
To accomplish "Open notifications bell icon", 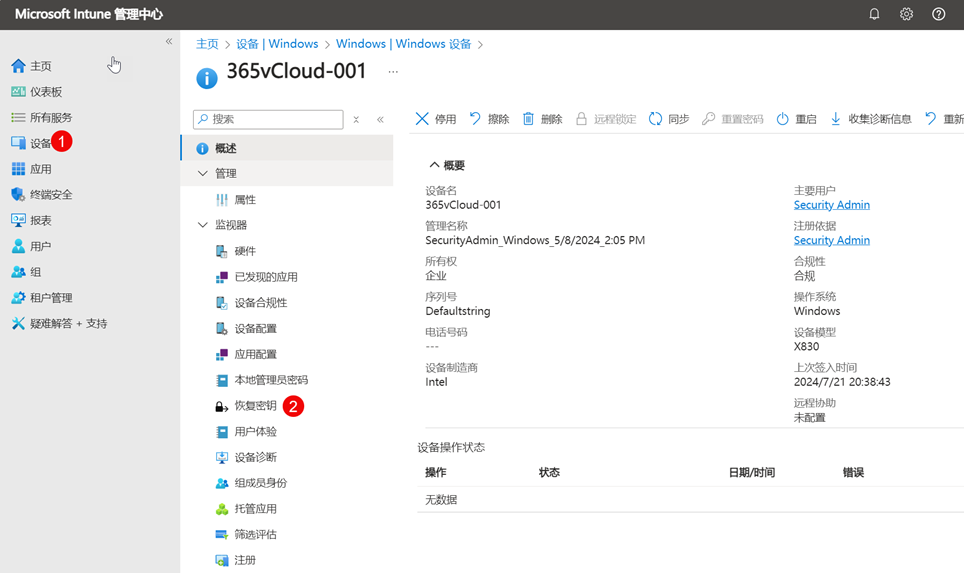I will tap(874, 14).
